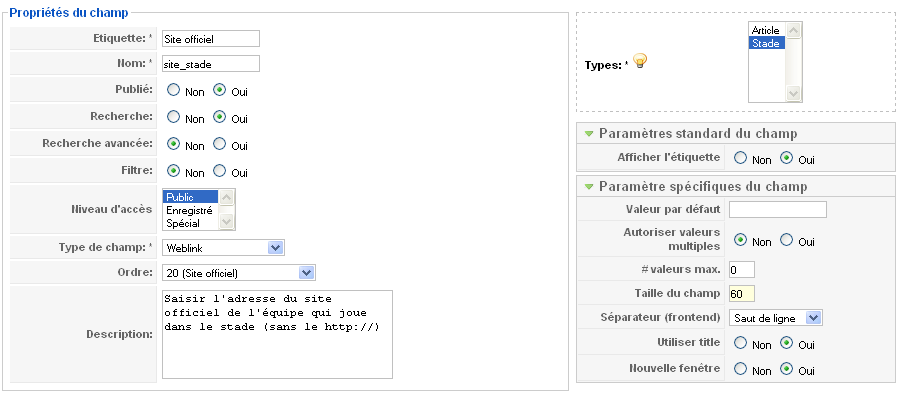Click the Valeur par défaut field
The width and height of the screenshot is (901, 399).
[778, 209]
